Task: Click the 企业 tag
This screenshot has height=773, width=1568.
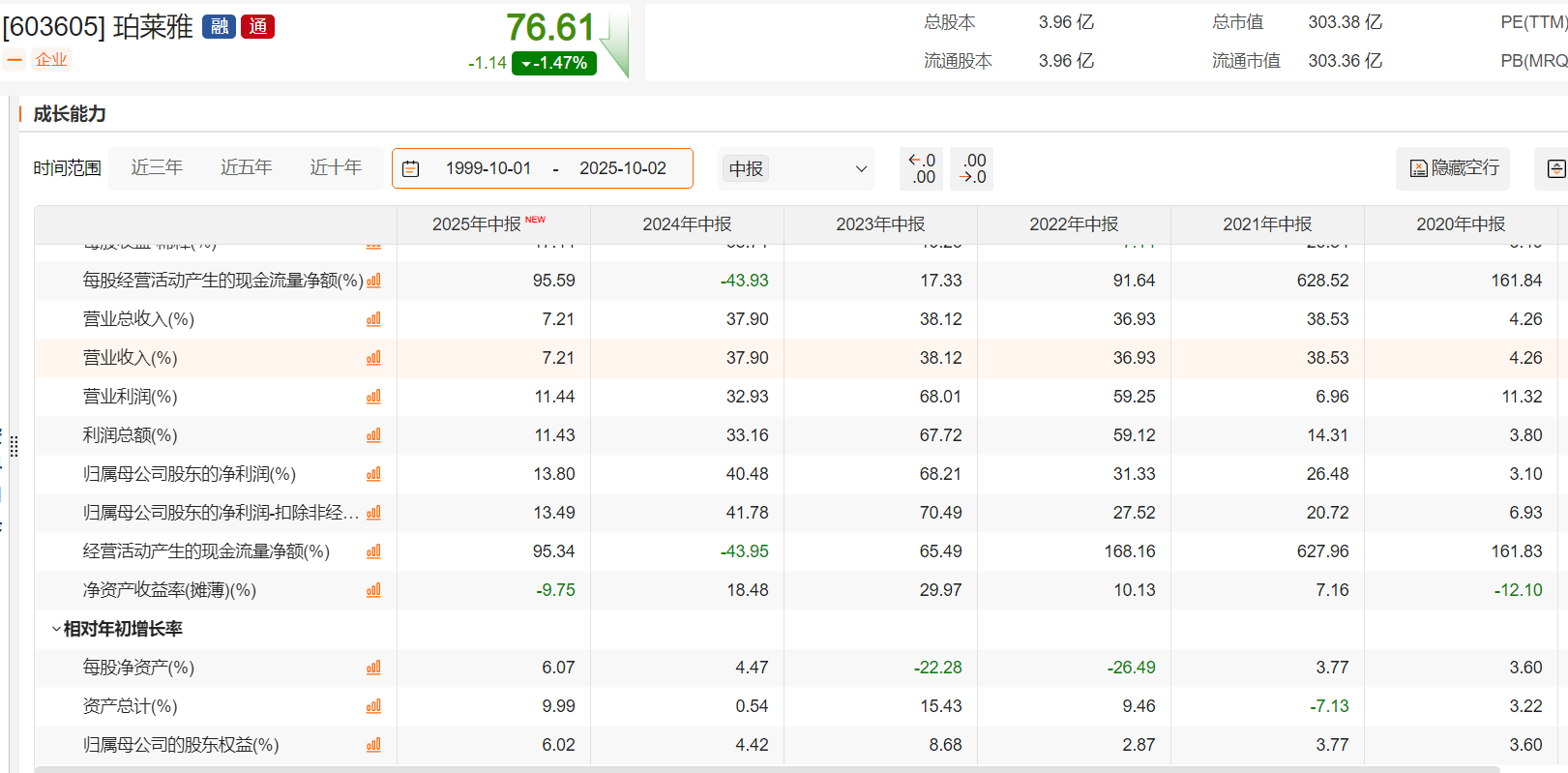Action: [51, 60]
